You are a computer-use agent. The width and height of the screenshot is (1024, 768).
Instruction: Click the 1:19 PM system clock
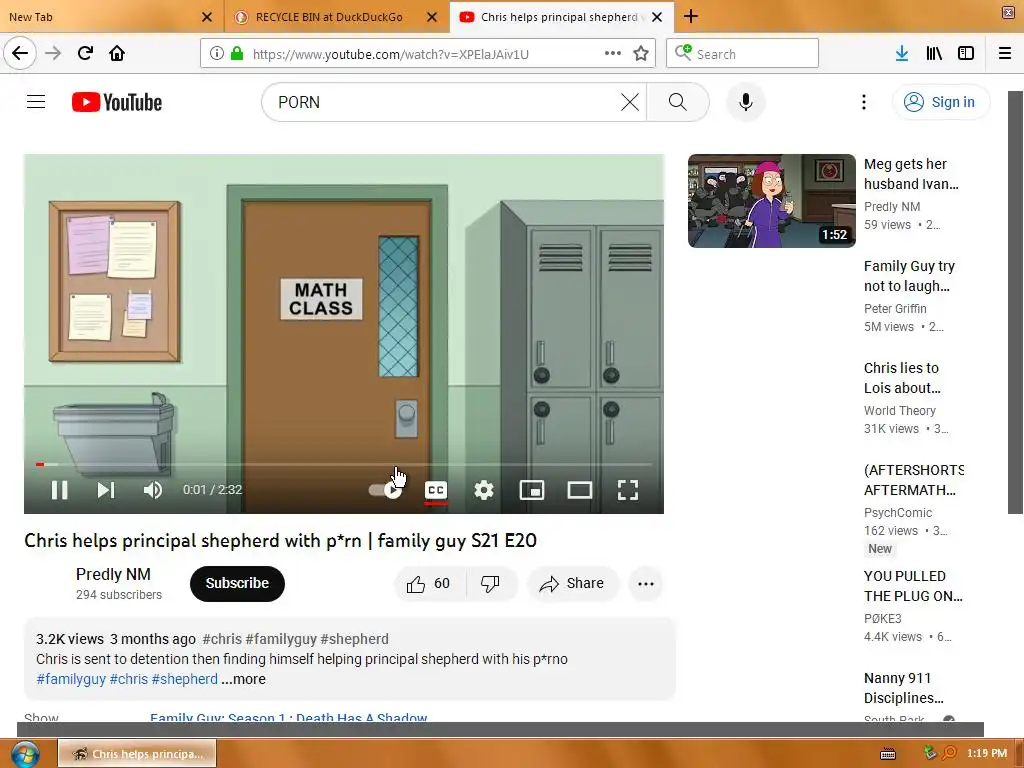(x=987, y=753)
